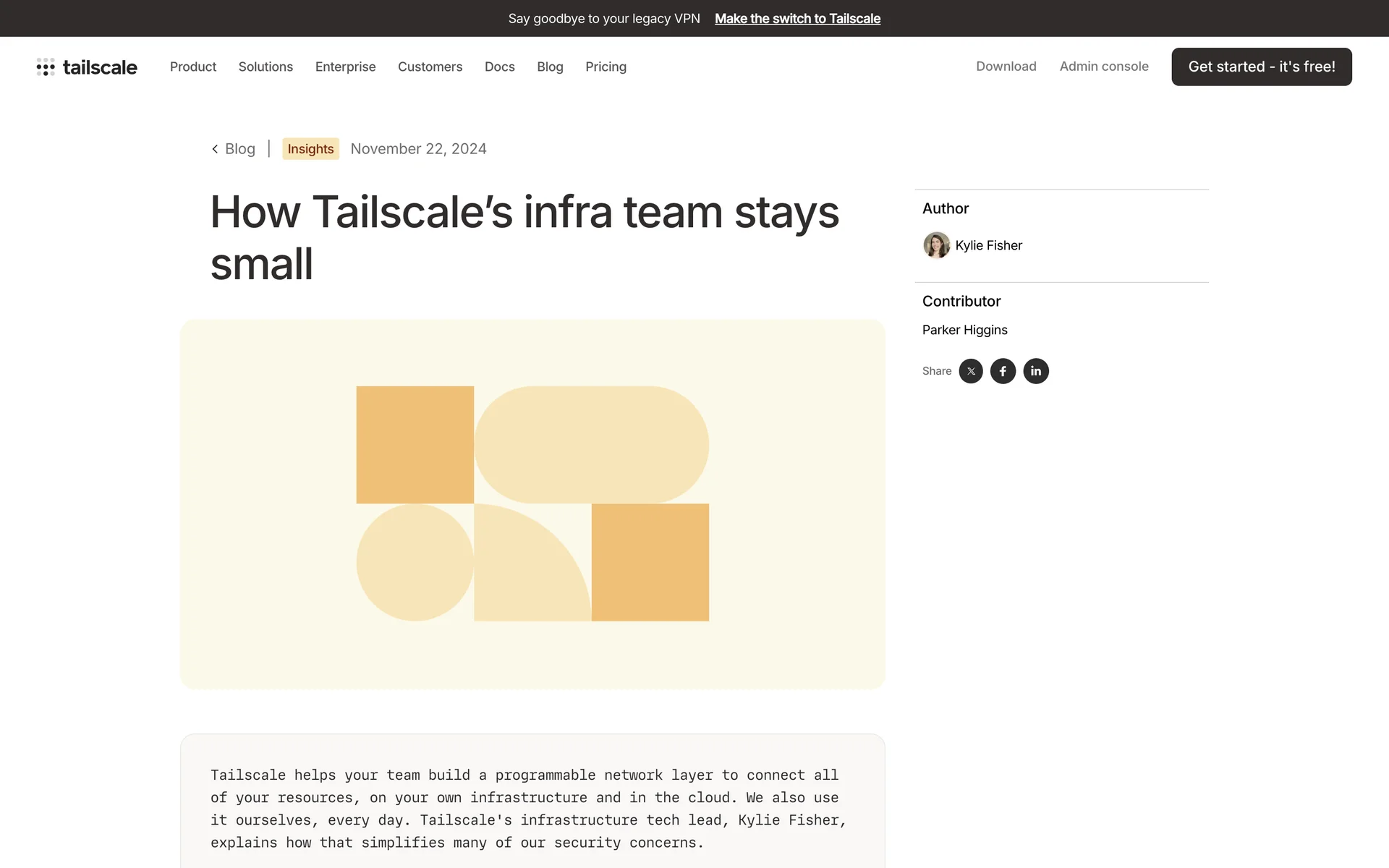Go to the Admin console
1389x868 pixels.
click(1103, 67)
